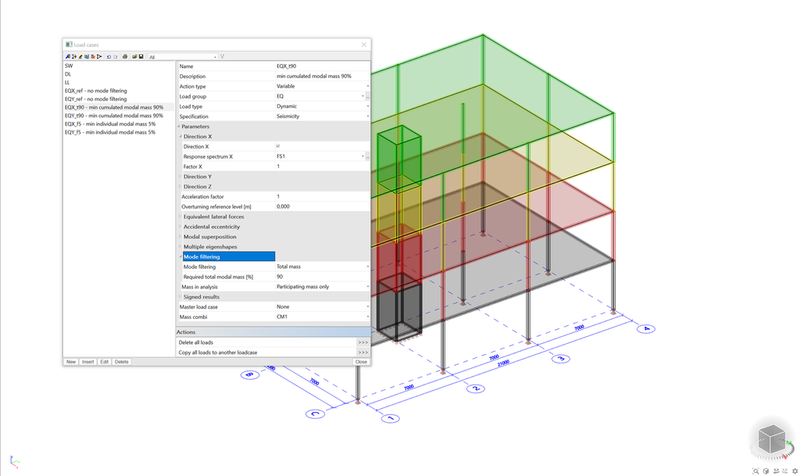Click the printer icon in Load cases toolbar
The image size is (800, 476).
[x=125, y=57]
